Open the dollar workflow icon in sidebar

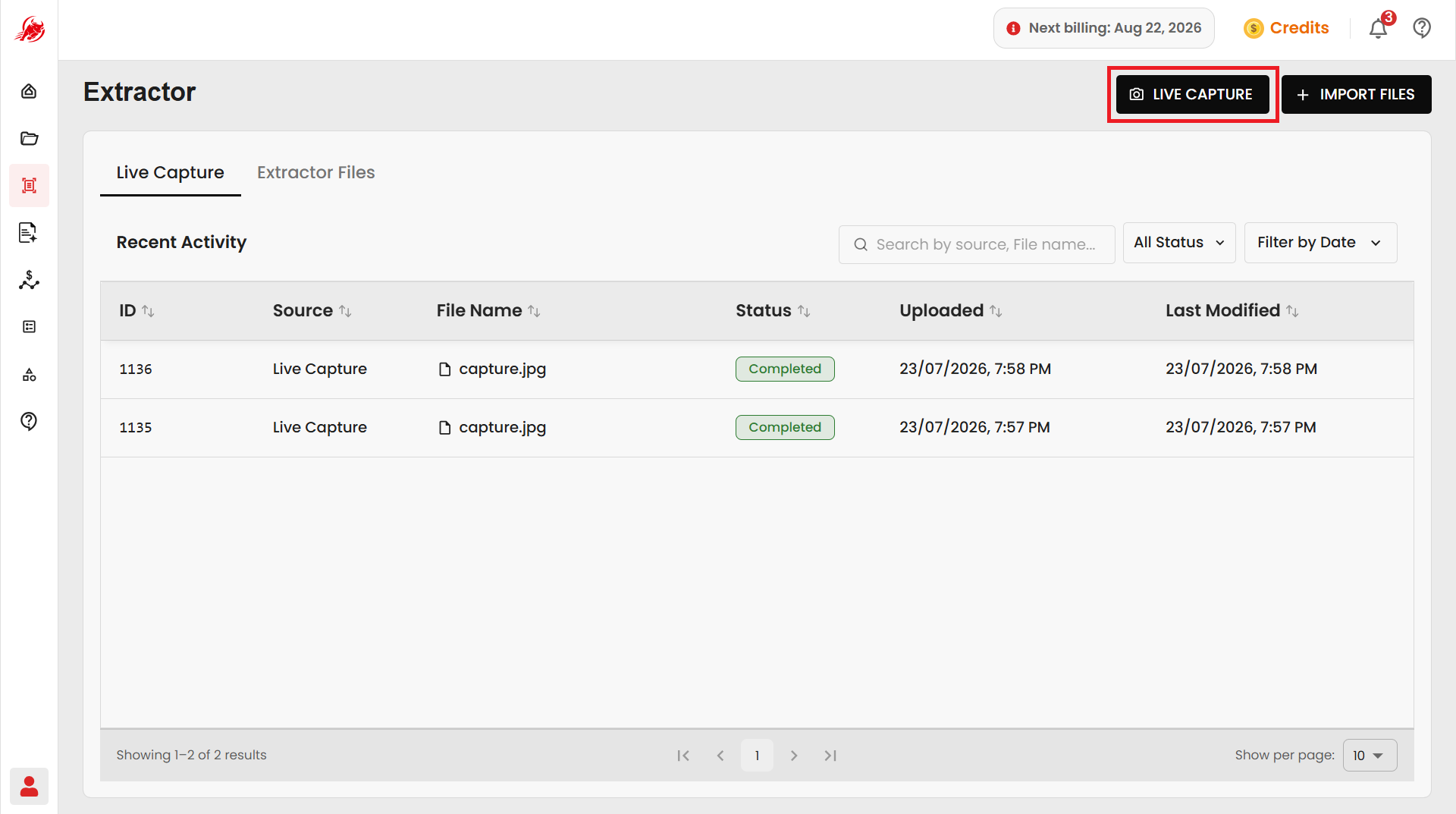click(29, 280)
